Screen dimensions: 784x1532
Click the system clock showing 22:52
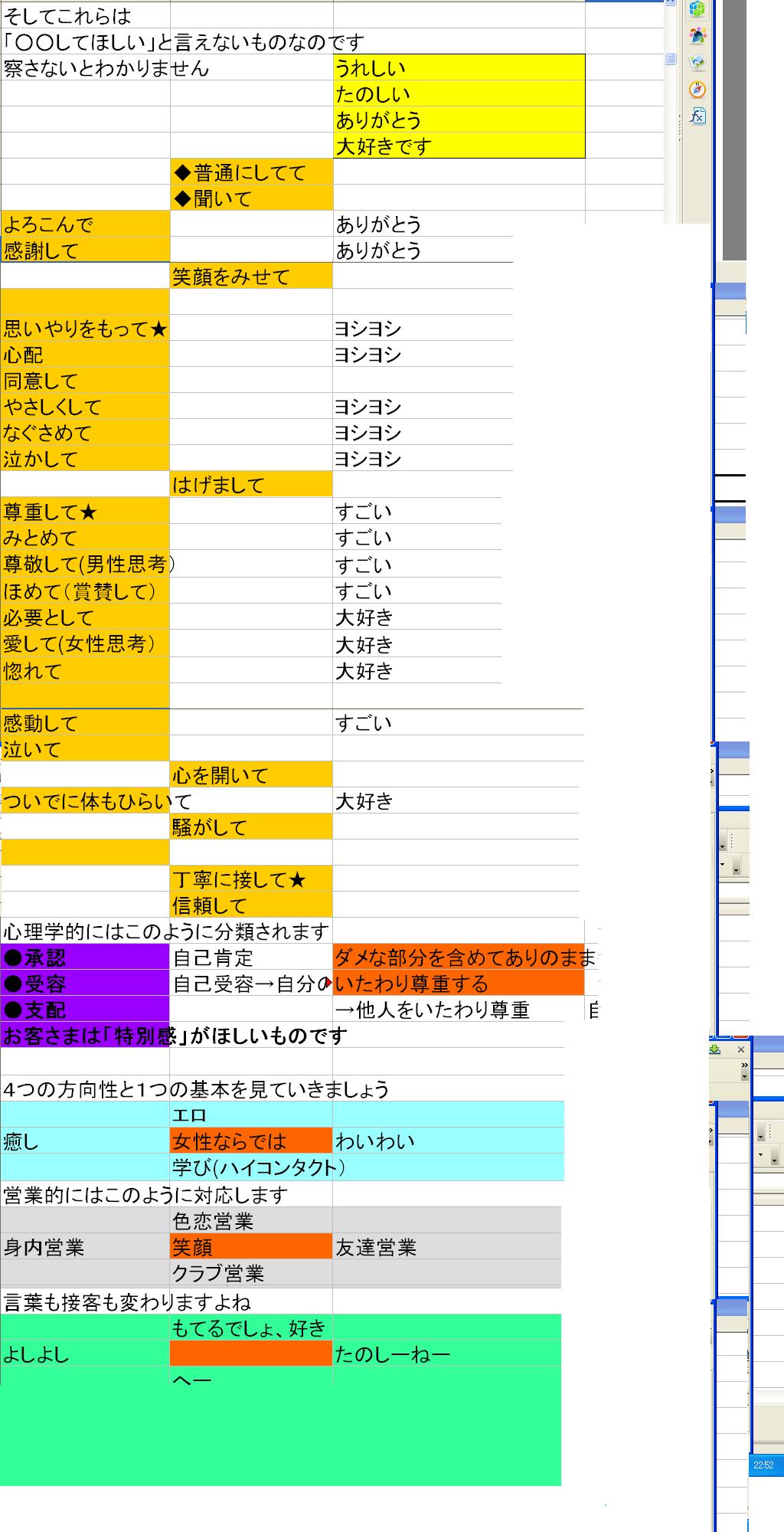coord(763,1465)
